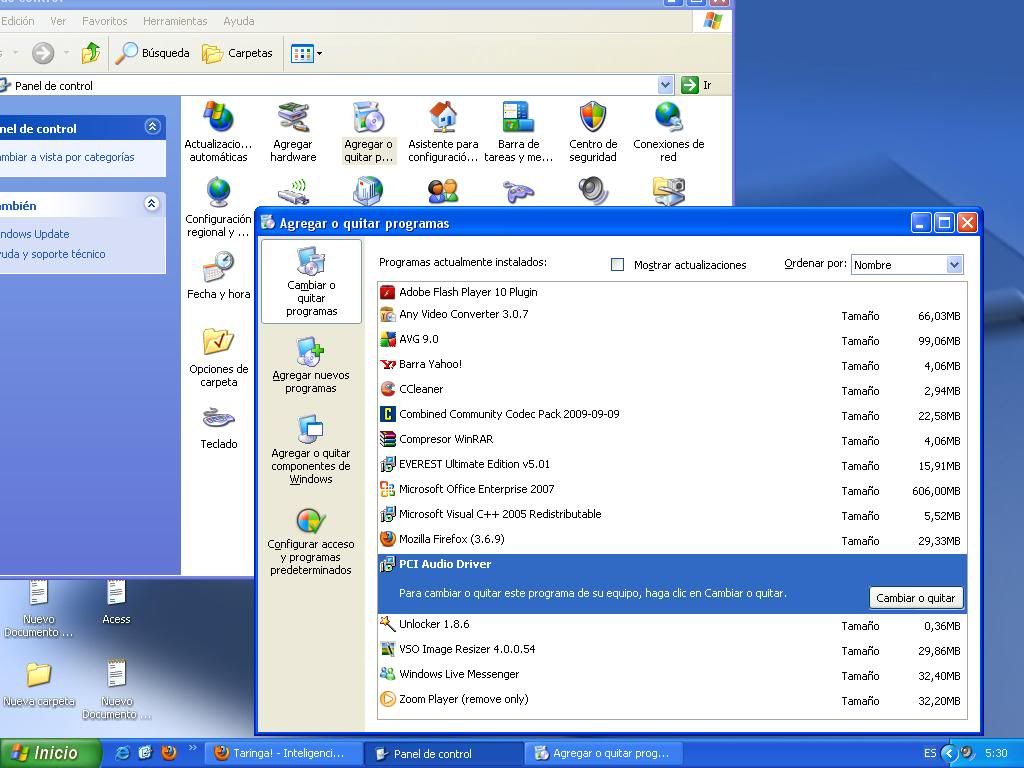Select the speaker sound devices icon
This screenshot has width=1024, height=768.
[x=593, y=191]
